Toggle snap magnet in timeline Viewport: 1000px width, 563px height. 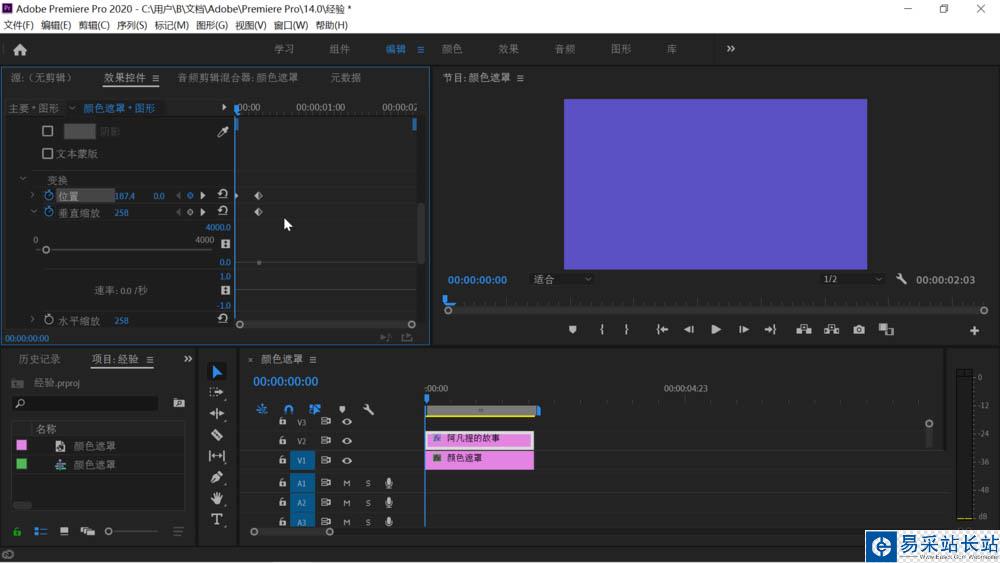point(288,409)
